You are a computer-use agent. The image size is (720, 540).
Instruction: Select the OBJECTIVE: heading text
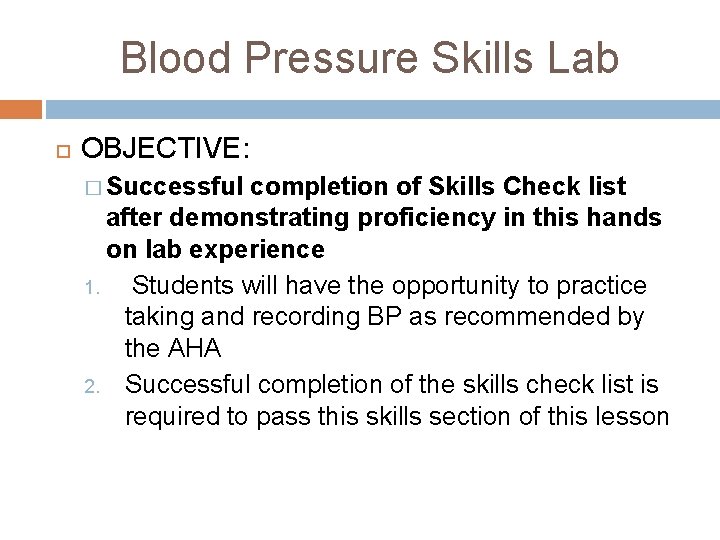pos(166,150)
